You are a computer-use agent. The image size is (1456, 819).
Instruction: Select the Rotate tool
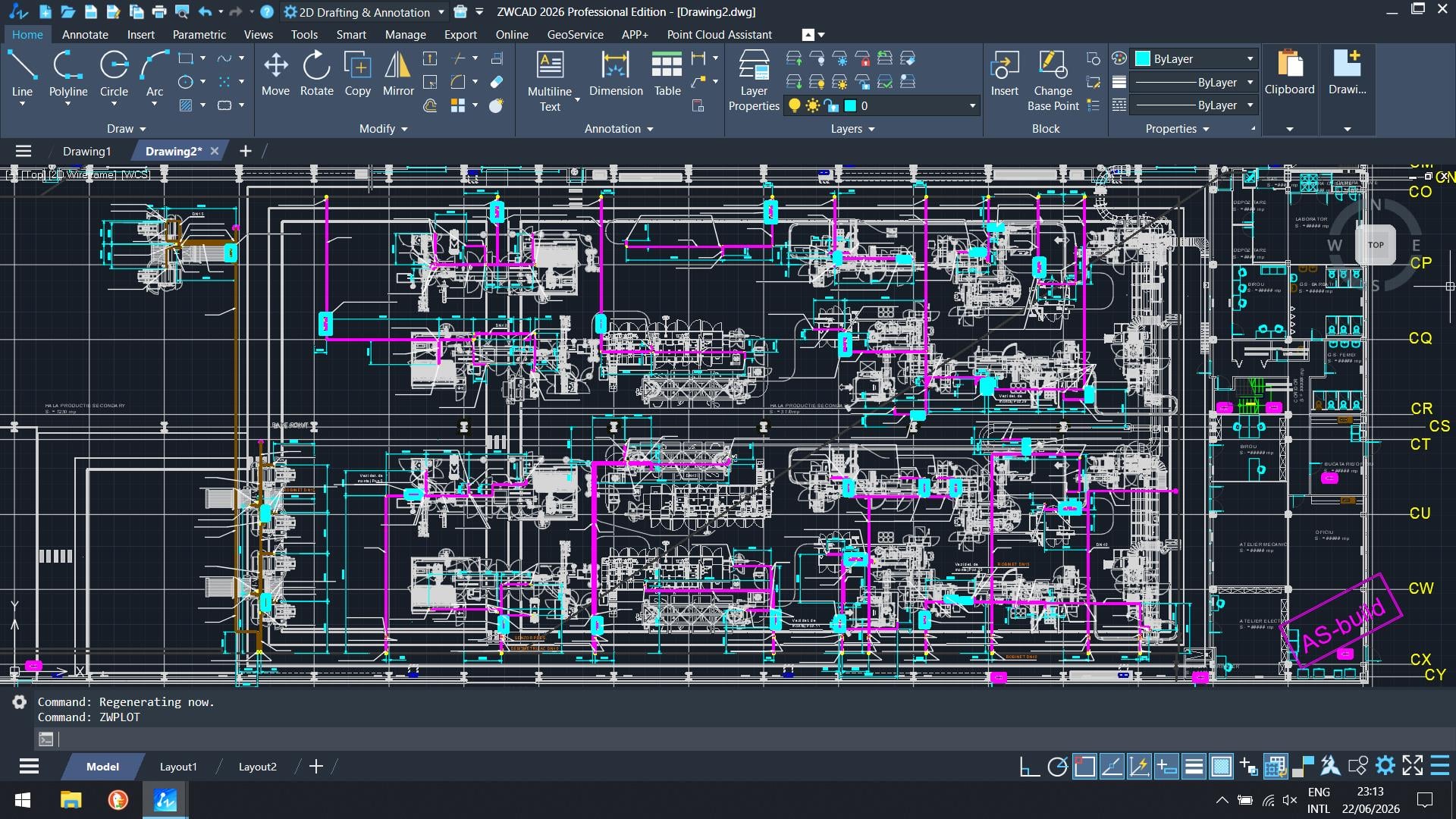click(x=316, y=74)
